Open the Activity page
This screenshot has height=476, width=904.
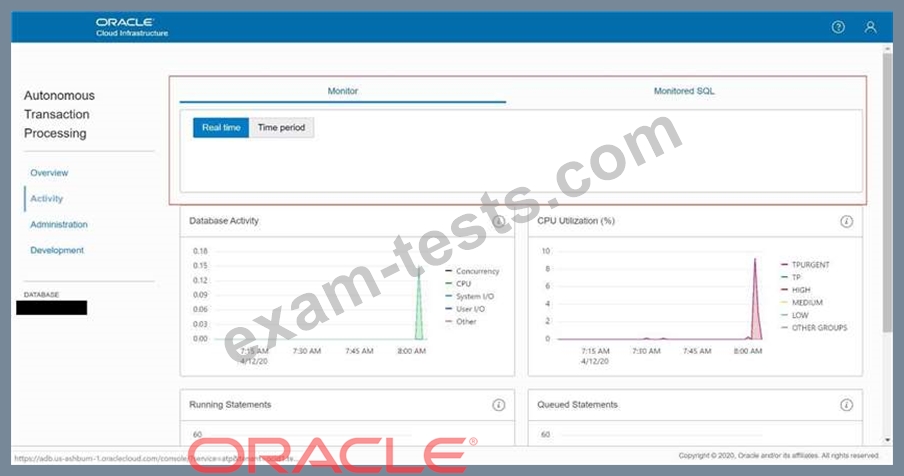click(x=46, y=199)
